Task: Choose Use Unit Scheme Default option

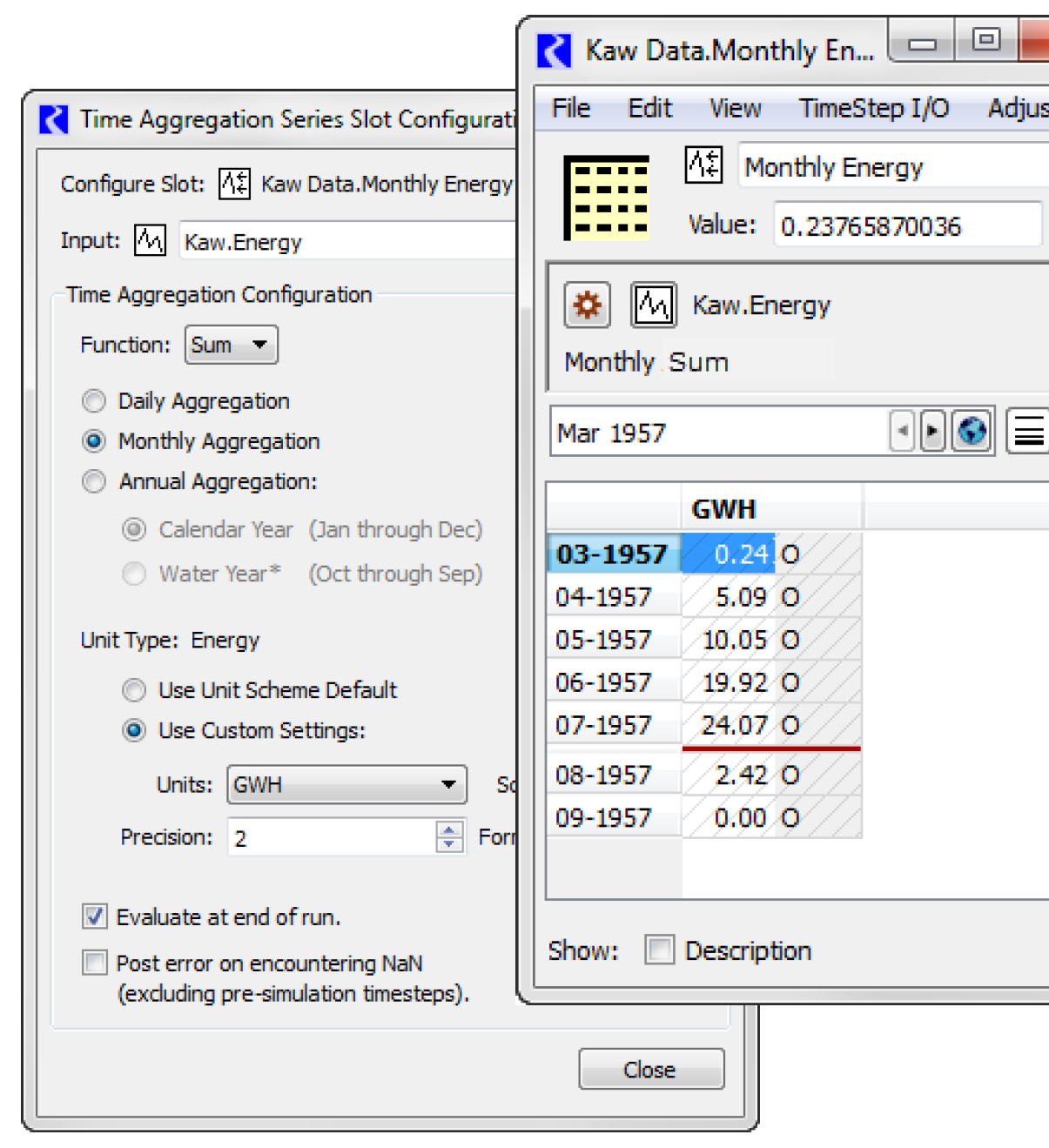Action: point(134,690)
